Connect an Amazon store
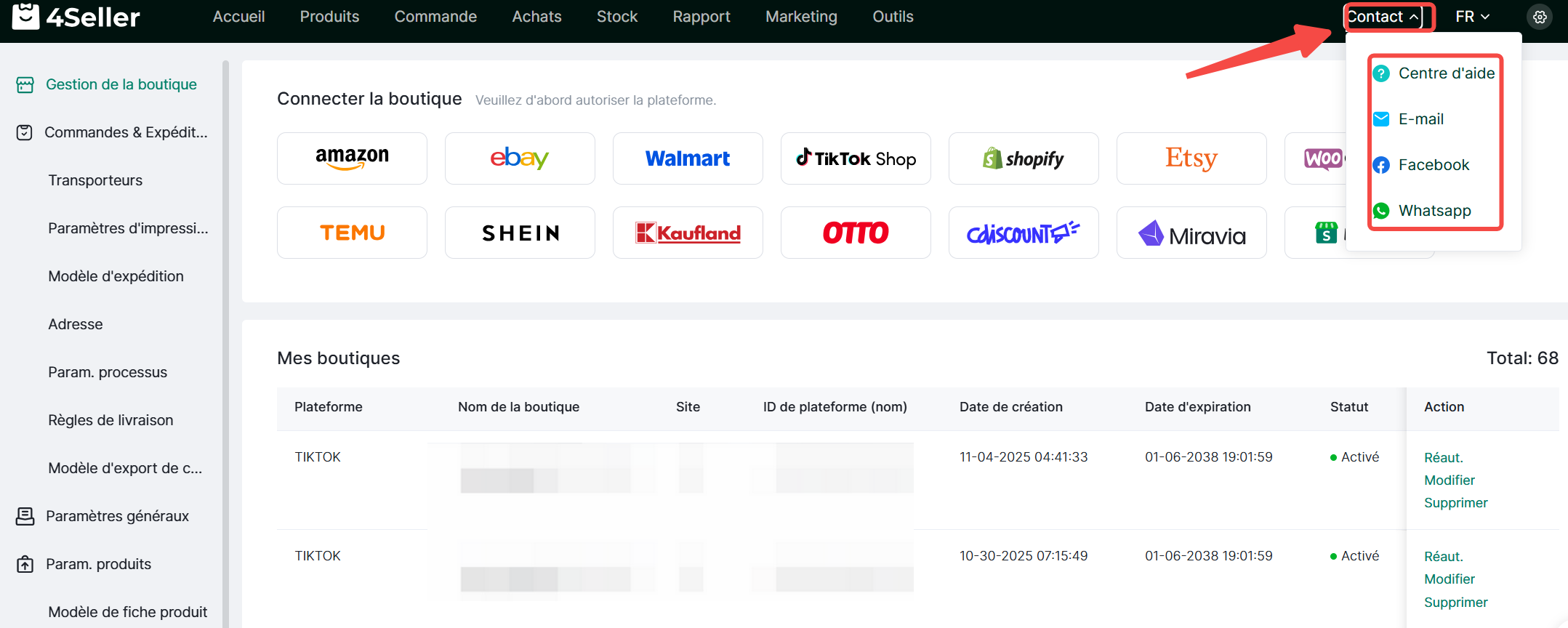1568x628 pixels. pyautogui.click(x=352, y=158)
